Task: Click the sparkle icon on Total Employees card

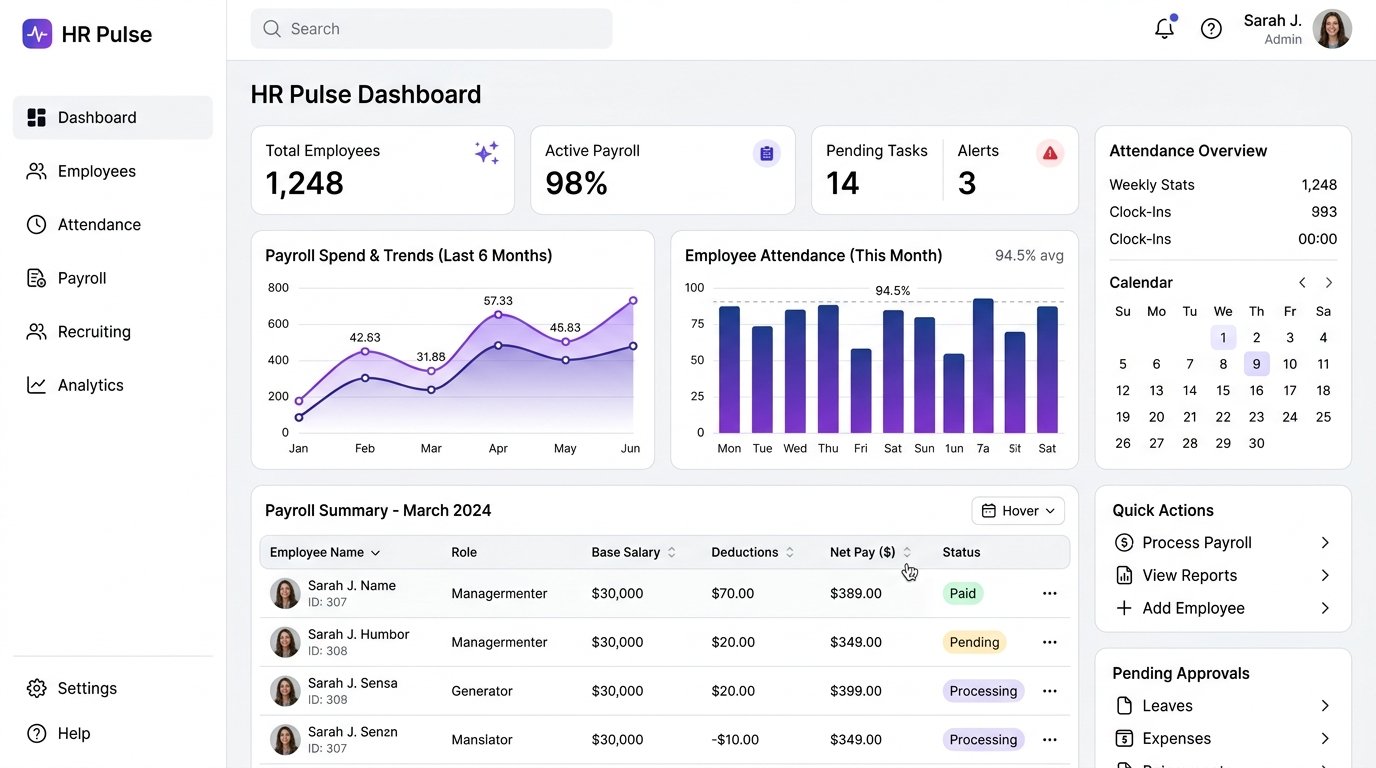Action: 486,153
